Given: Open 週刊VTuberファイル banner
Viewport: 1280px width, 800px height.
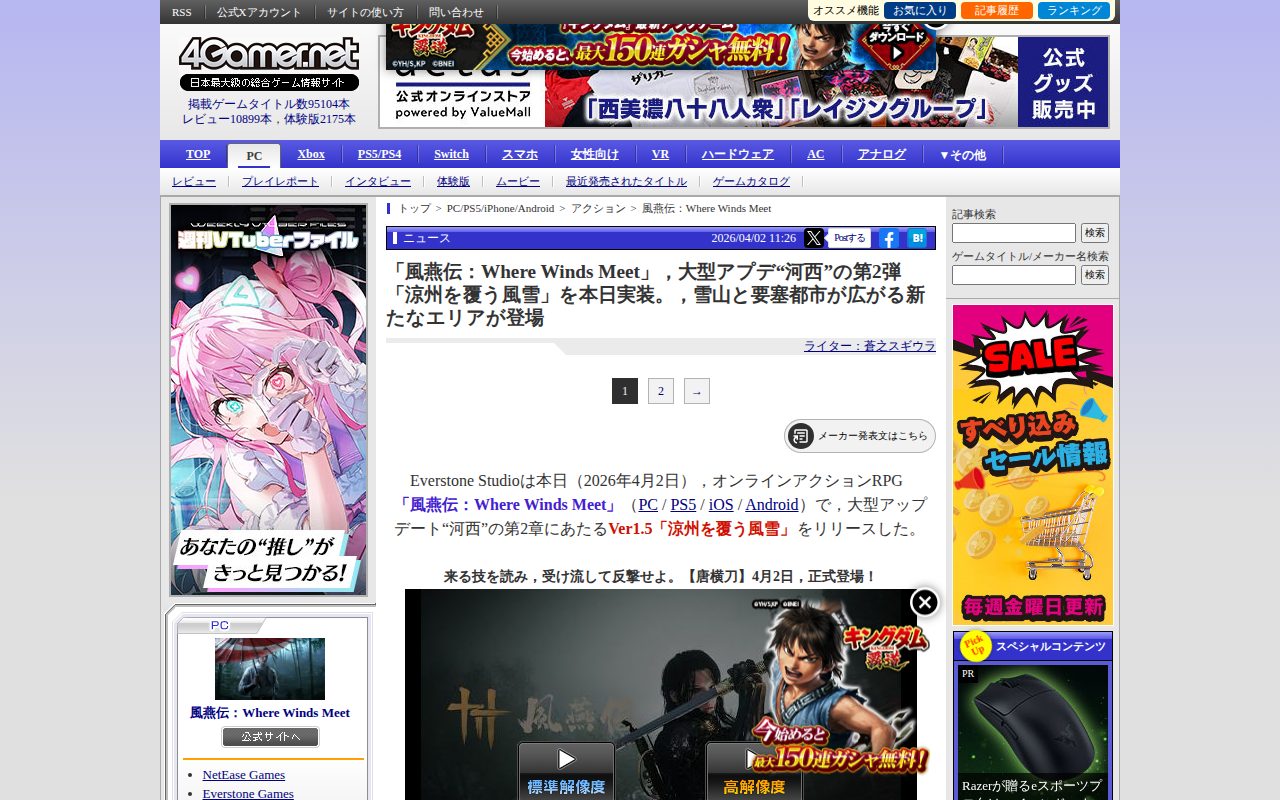Looking at the screenshot, I should (x=269, y=400).
